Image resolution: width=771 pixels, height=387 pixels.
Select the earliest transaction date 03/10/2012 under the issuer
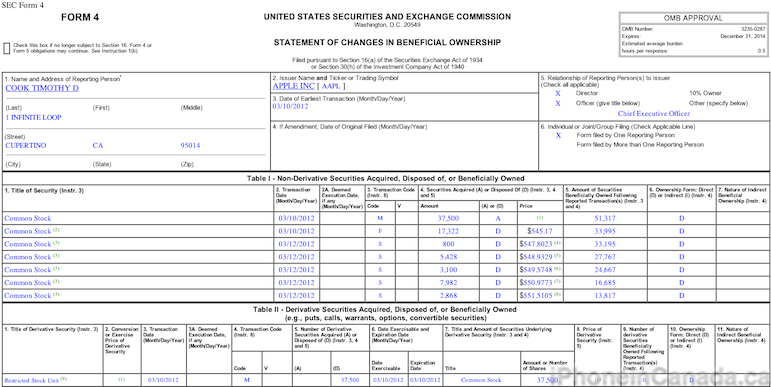coord(290,106)
